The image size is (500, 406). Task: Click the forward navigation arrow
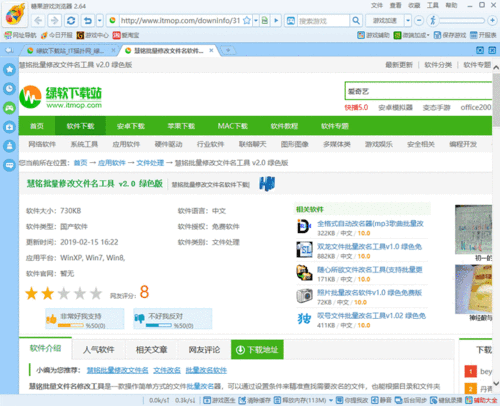[x=54, y=21]
